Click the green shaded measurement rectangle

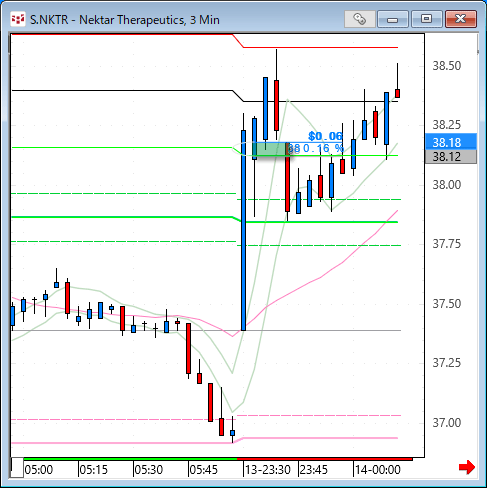coord(271,149)
